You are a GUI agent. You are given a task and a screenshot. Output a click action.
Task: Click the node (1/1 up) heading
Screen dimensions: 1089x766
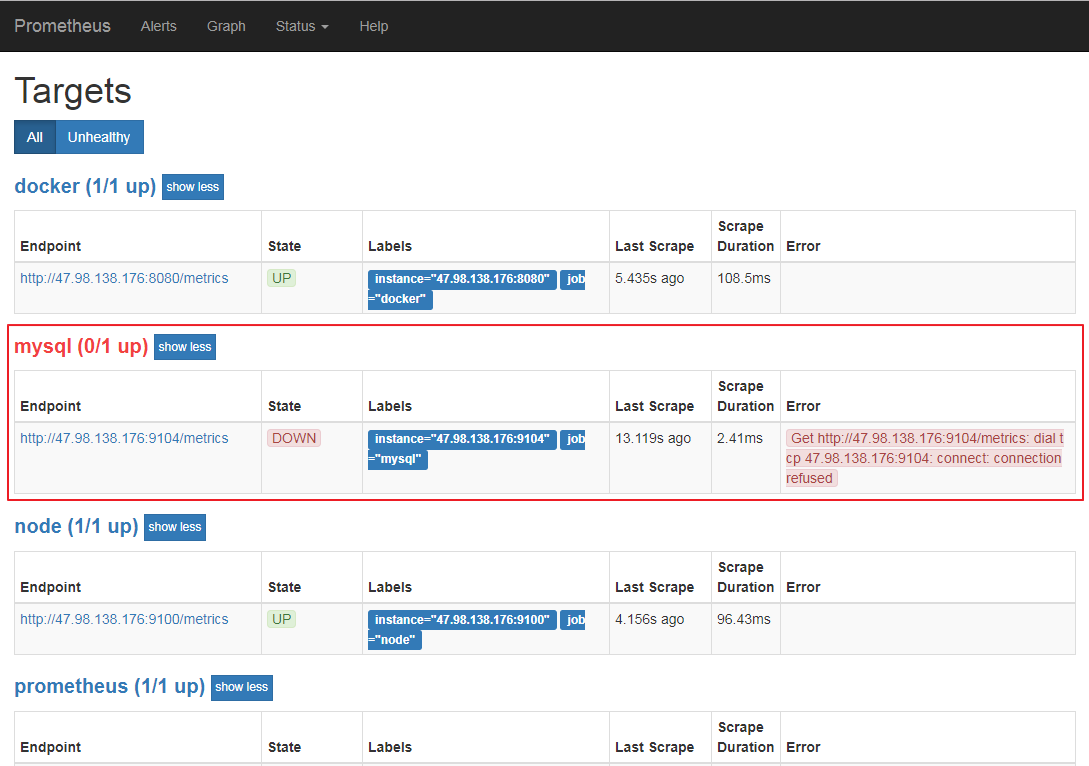point(76,527)
